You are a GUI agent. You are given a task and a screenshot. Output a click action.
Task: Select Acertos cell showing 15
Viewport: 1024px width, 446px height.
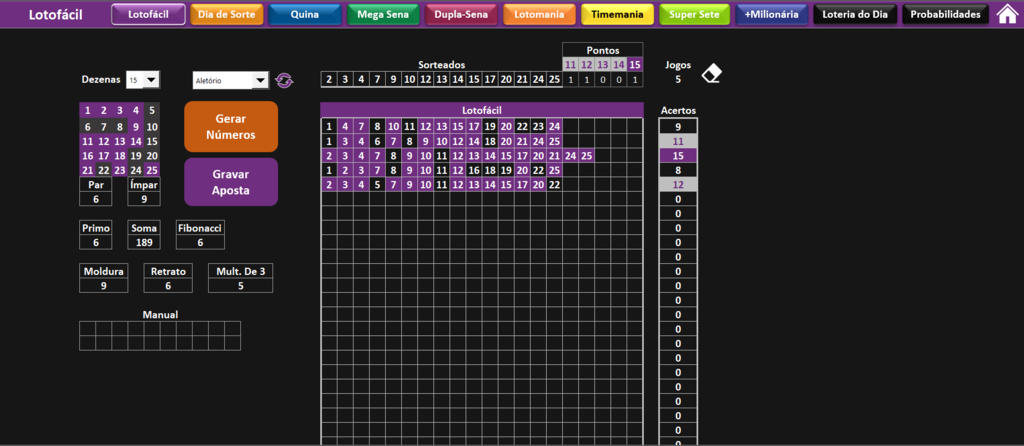tap(678, 155)
